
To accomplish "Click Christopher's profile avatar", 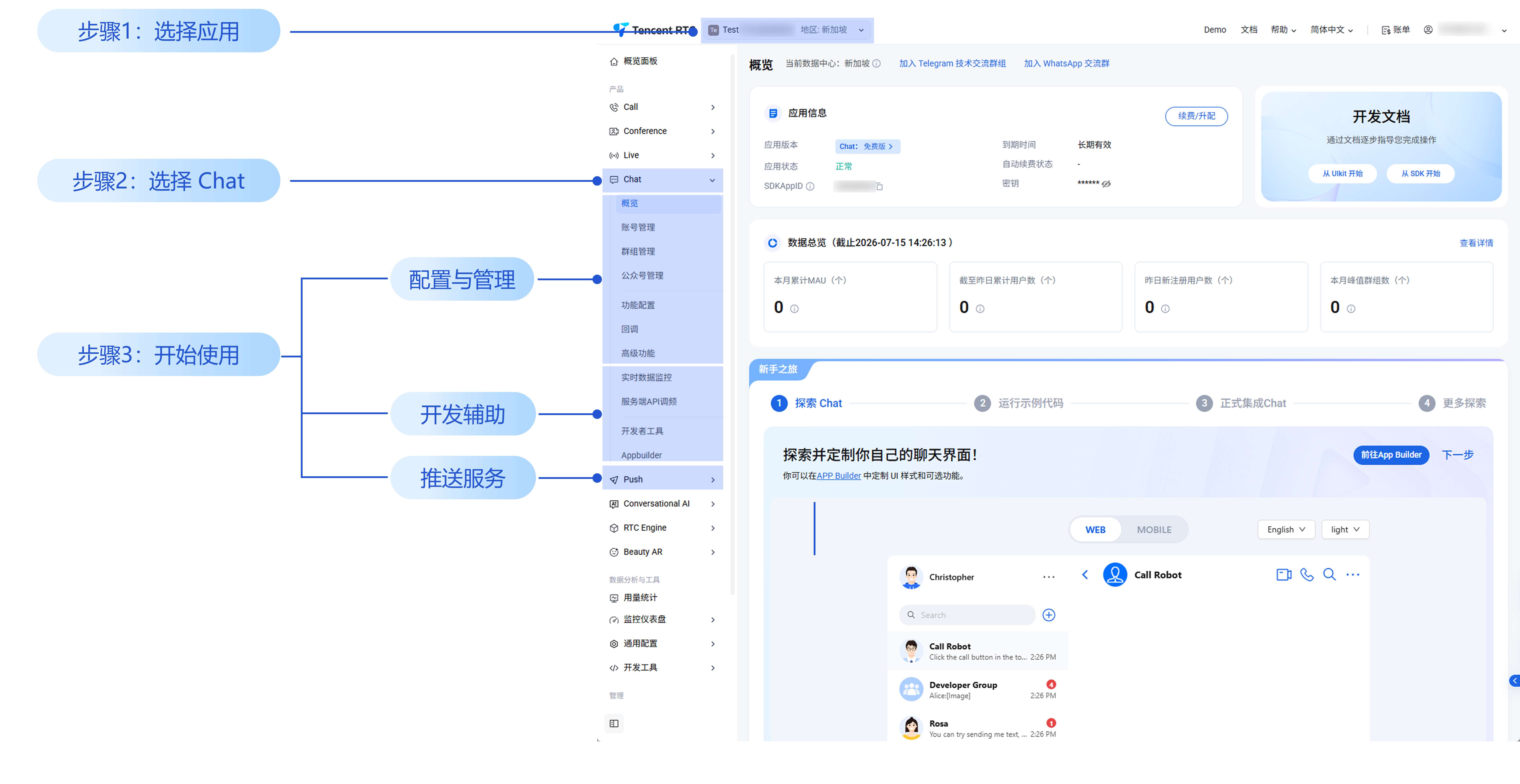I will 911,577.
